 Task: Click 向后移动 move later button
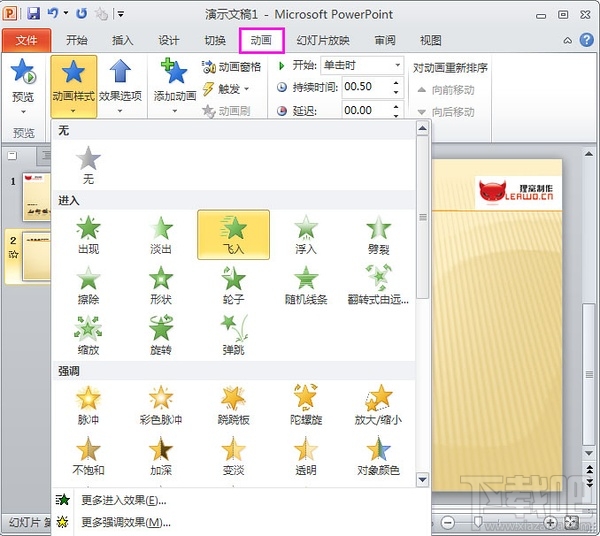[445, 112]
